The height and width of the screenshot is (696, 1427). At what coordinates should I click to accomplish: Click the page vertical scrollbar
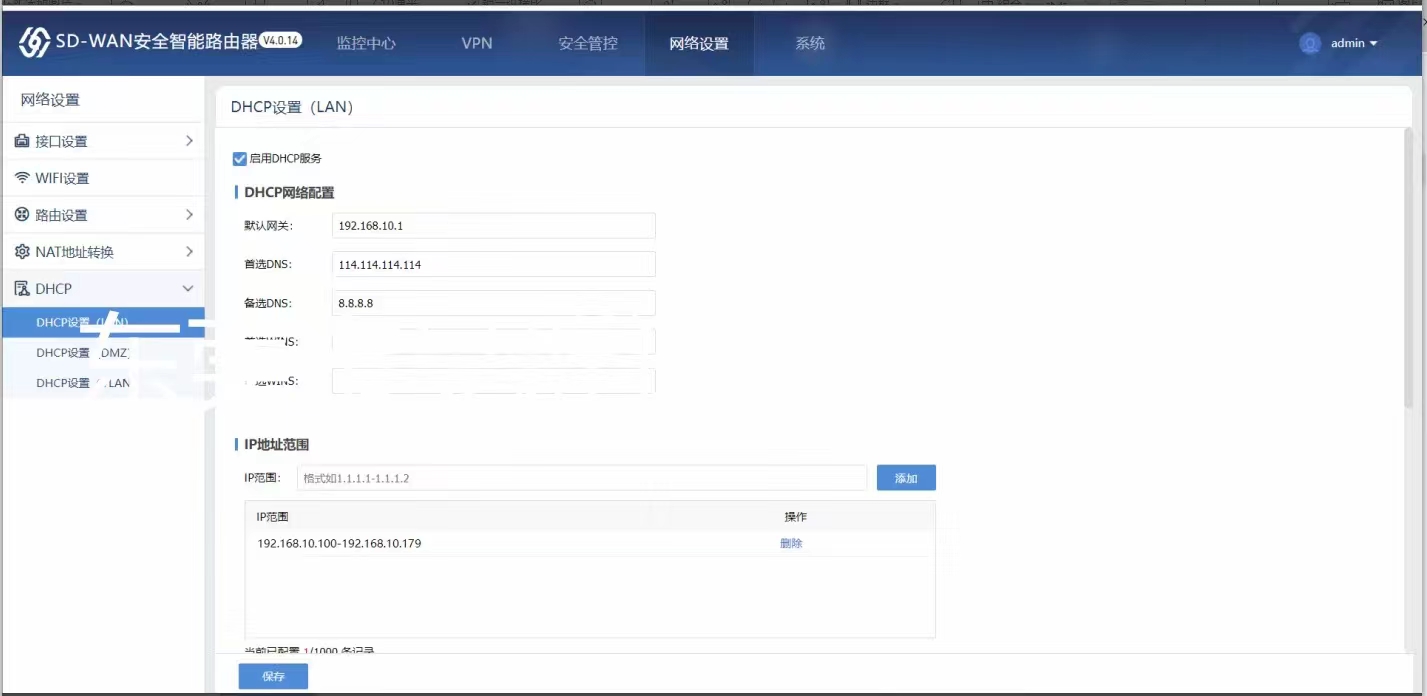click(1408, 270)
